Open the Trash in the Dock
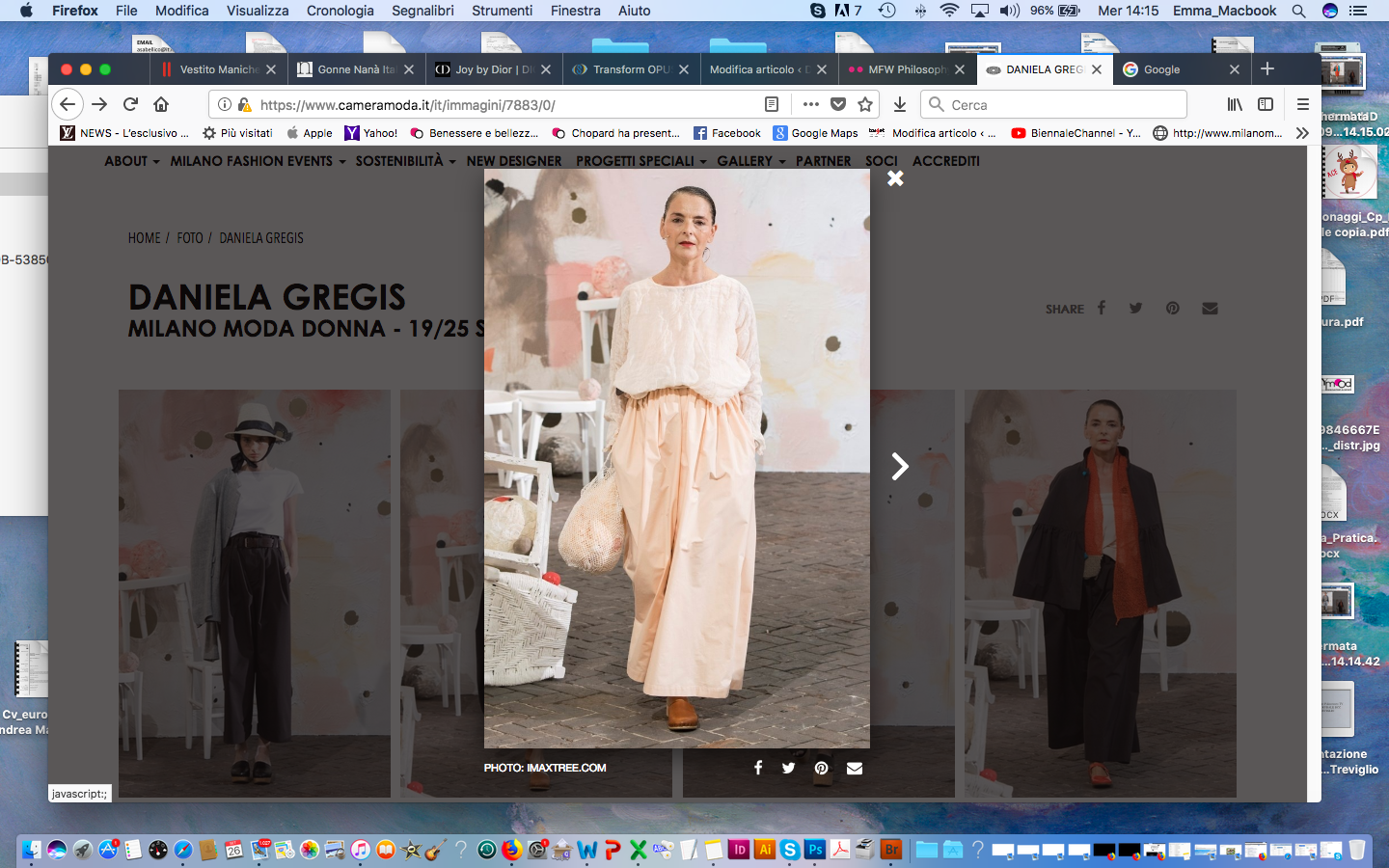The width and height of the screenshot is (1389, 868). pyautogui.click(x=1357, y=850)
